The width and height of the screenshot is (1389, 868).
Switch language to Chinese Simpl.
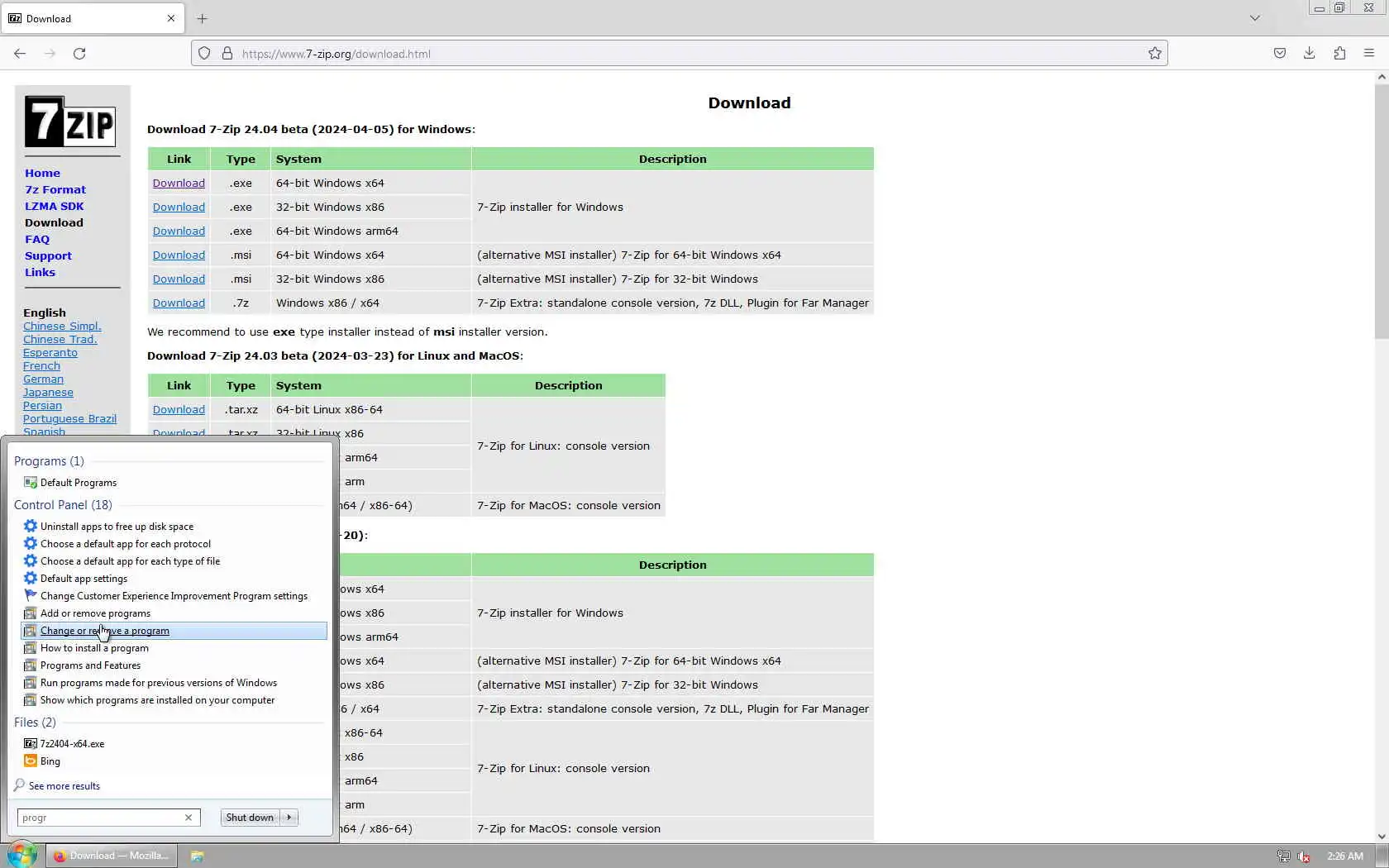(62, 327)
